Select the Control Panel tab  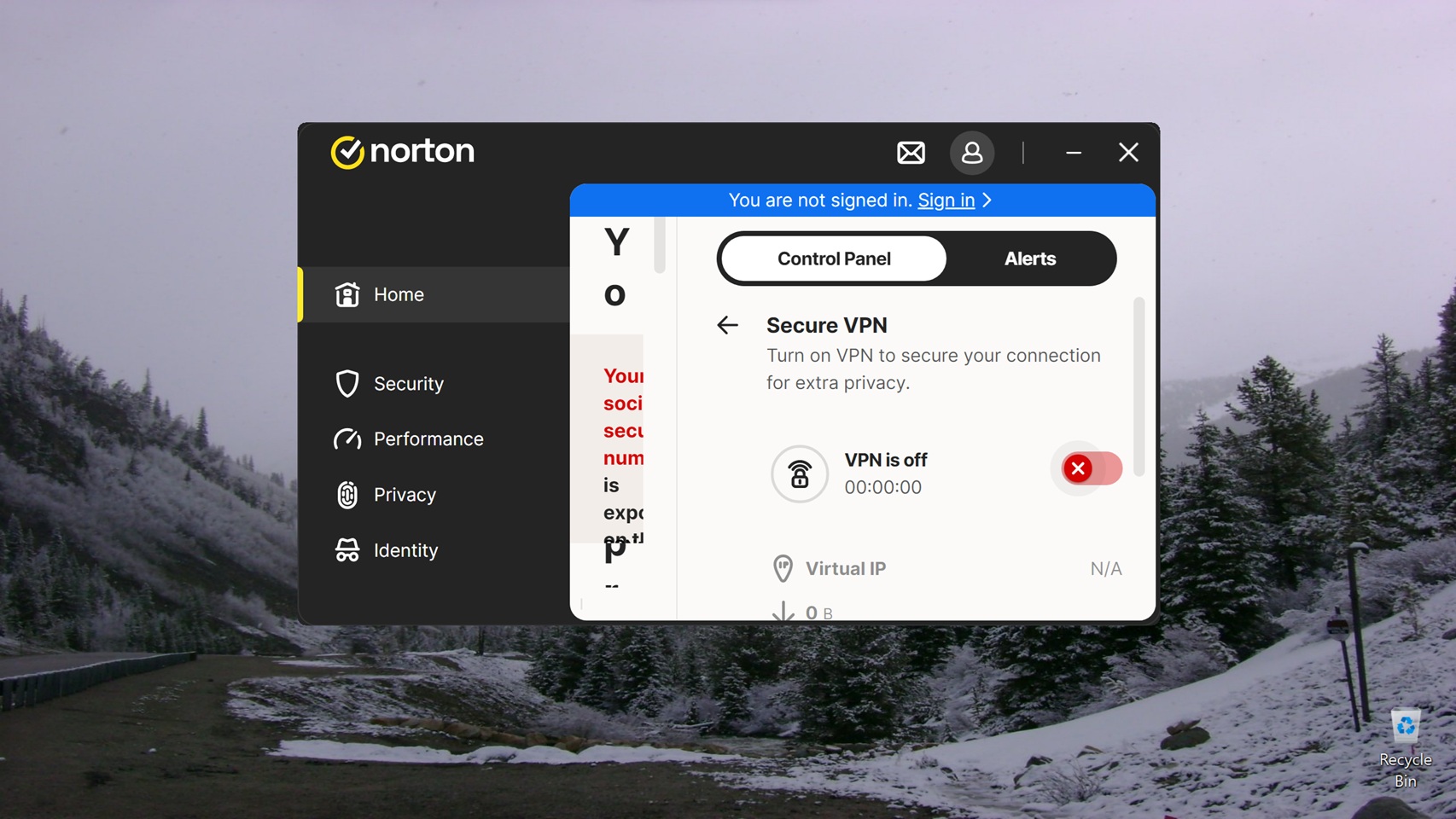click(x=834, y=258)
